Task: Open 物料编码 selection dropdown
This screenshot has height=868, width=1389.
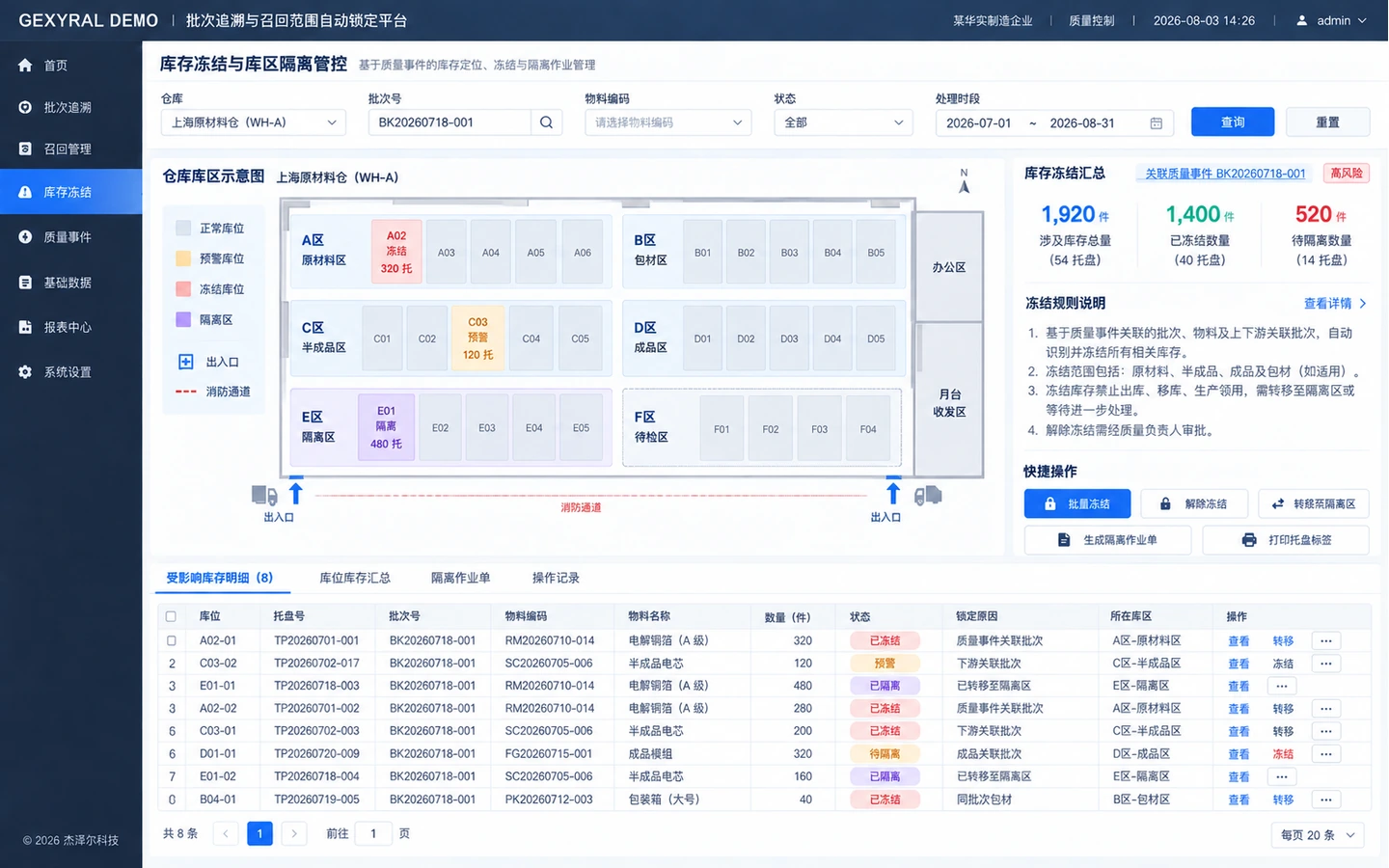Action: [667, 122]
